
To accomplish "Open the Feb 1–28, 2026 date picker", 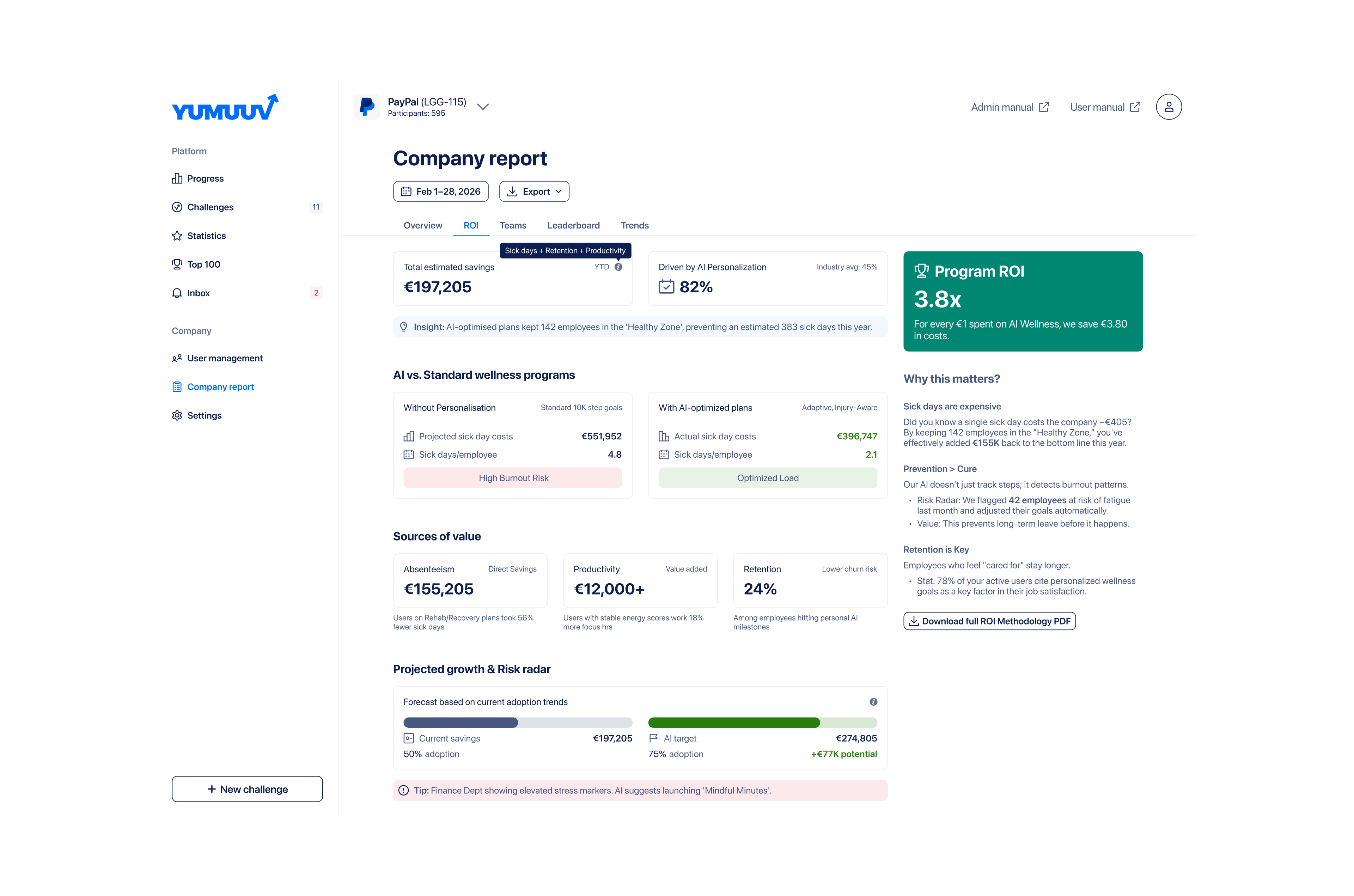I will [x=440, y=191].
